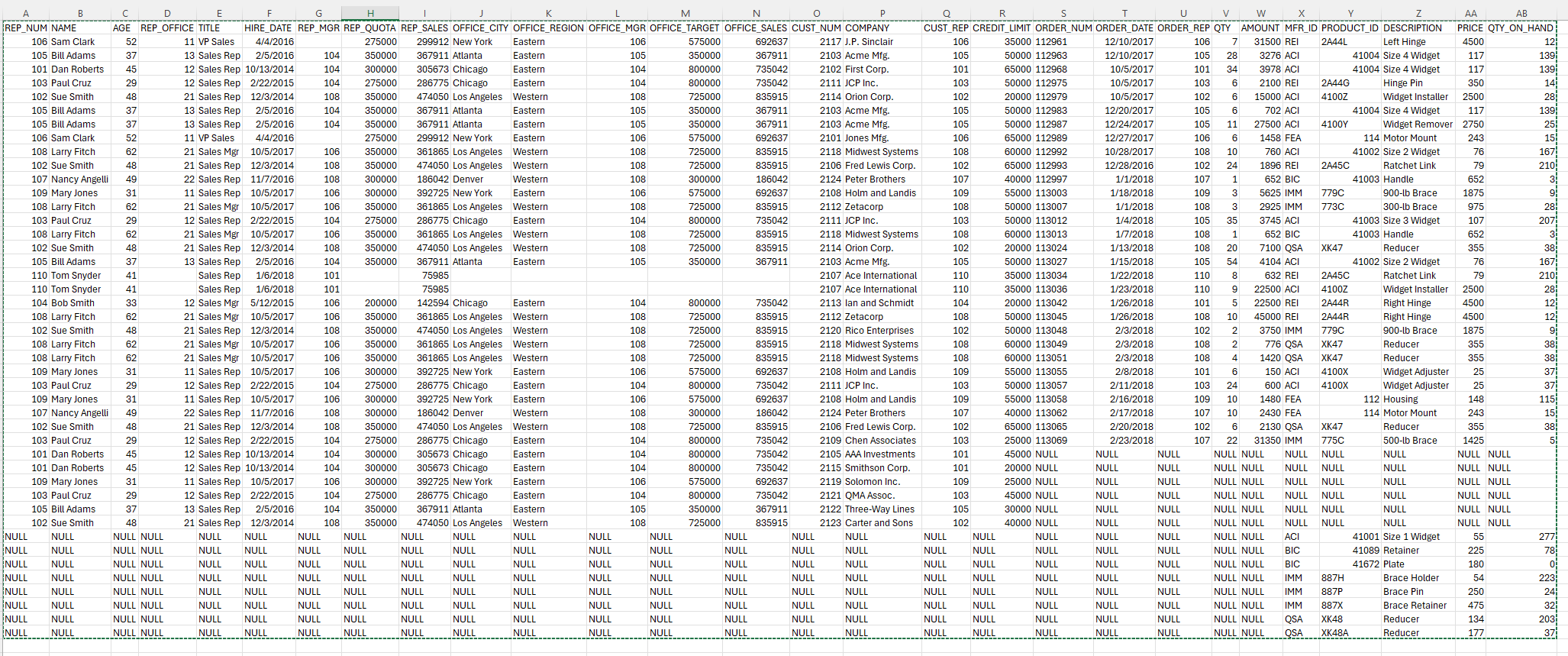Select the XK48A product ID cell
1568x656 pixels.
point(1350,632)
